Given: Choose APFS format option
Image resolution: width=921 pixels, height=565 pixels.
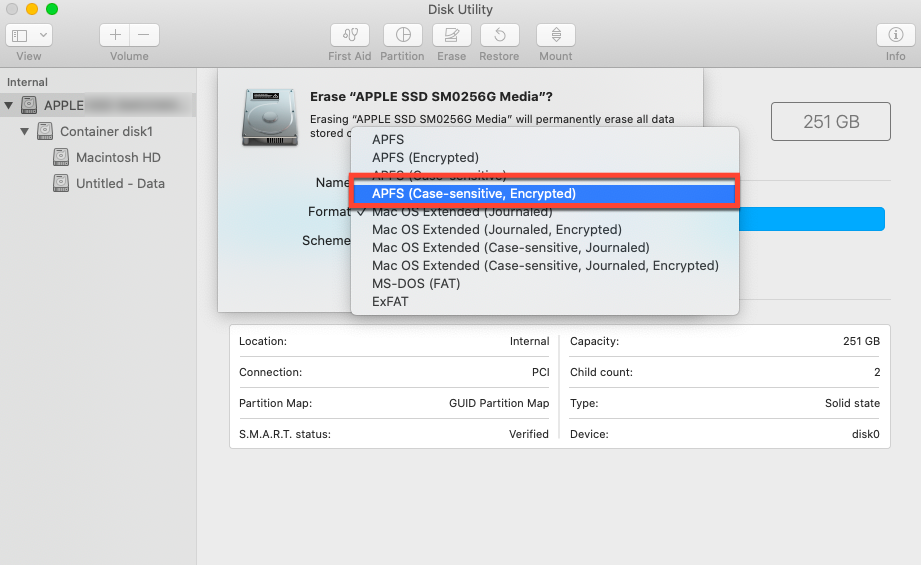Looking at the screenshot, I should [544, 140].
